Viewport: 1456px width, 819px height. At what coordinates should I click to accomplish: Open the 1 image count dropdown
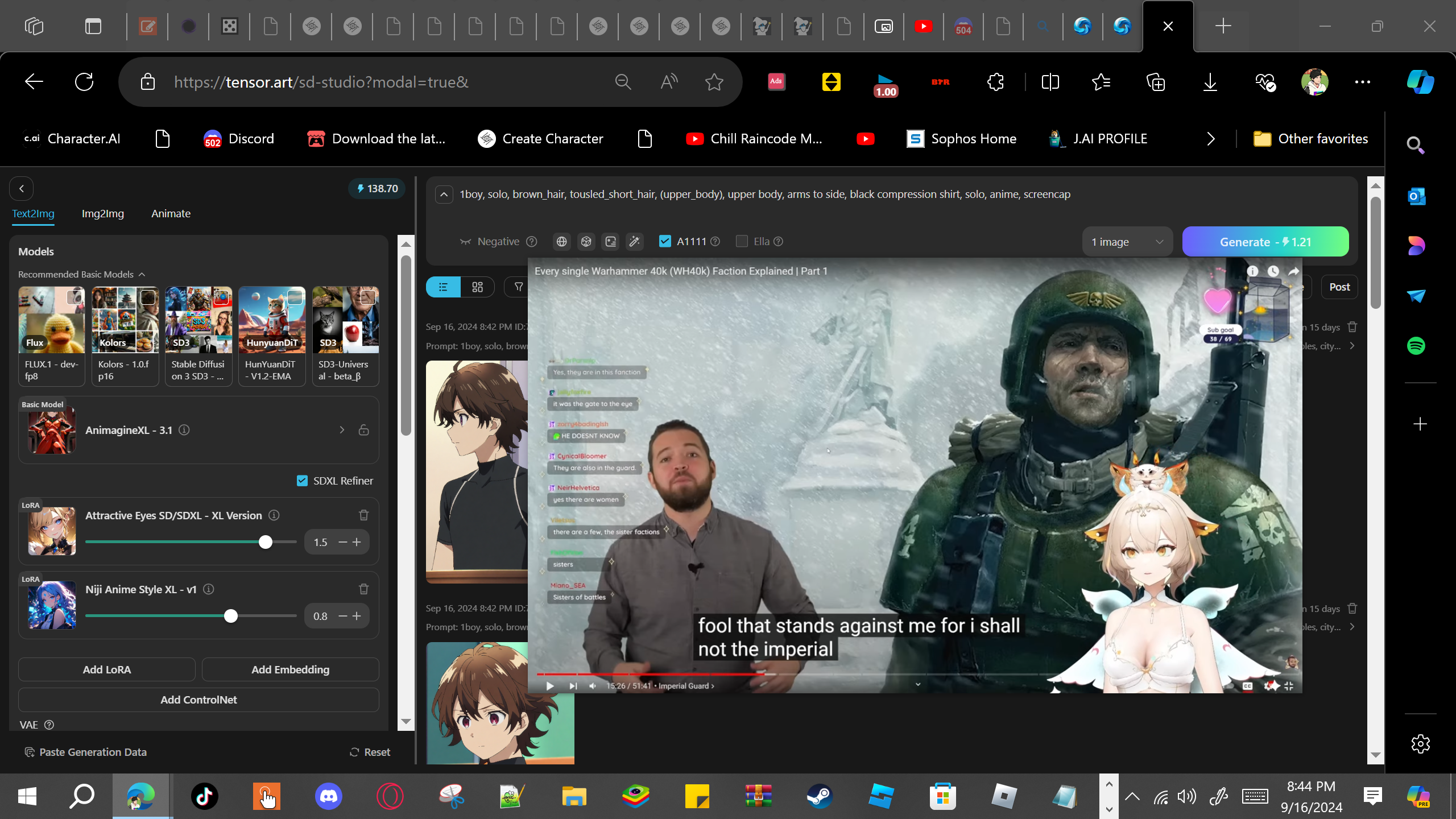point(1127,242)
